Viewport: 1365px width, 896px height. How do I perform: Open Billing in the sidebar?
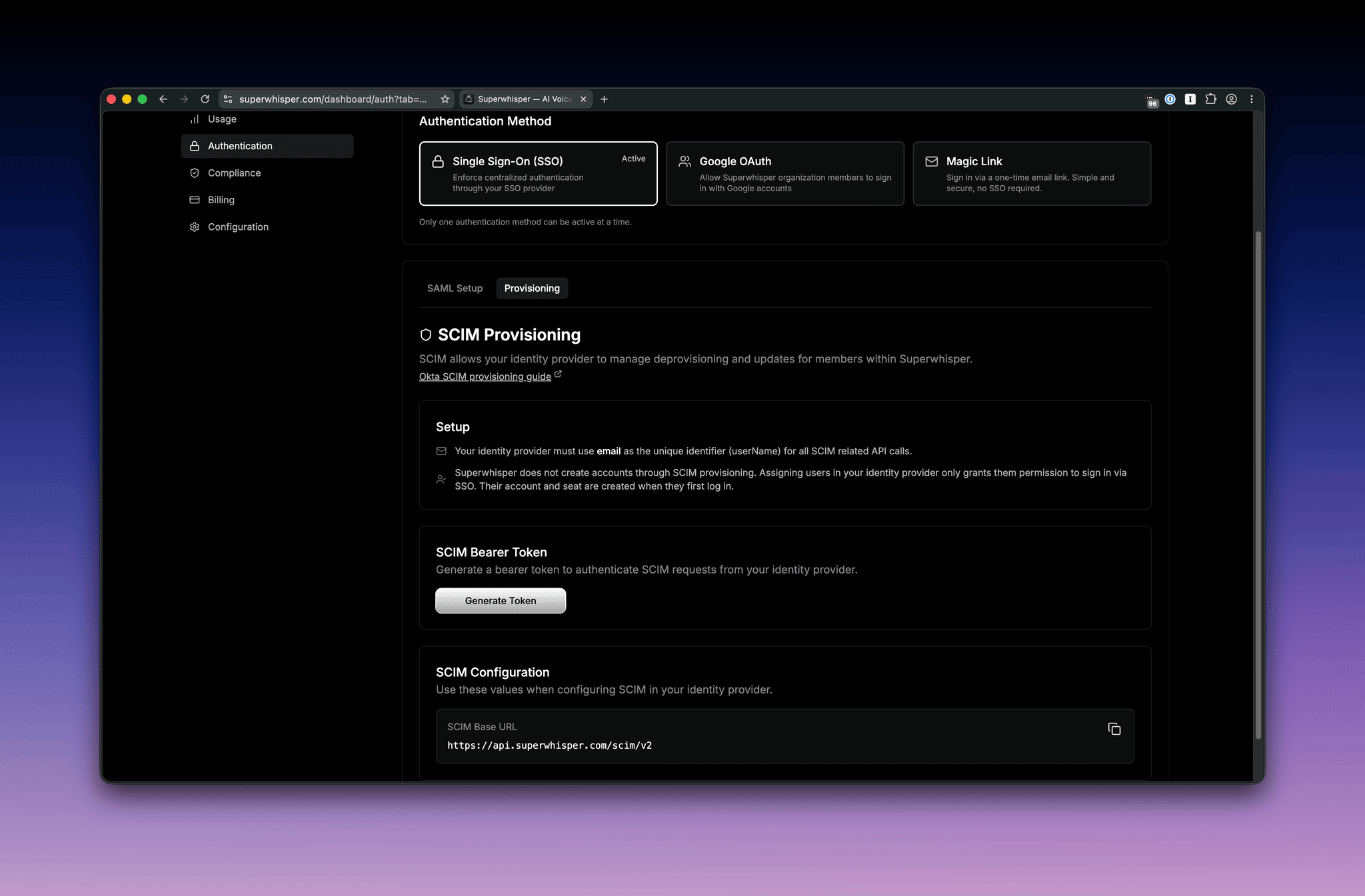(267, 200)
